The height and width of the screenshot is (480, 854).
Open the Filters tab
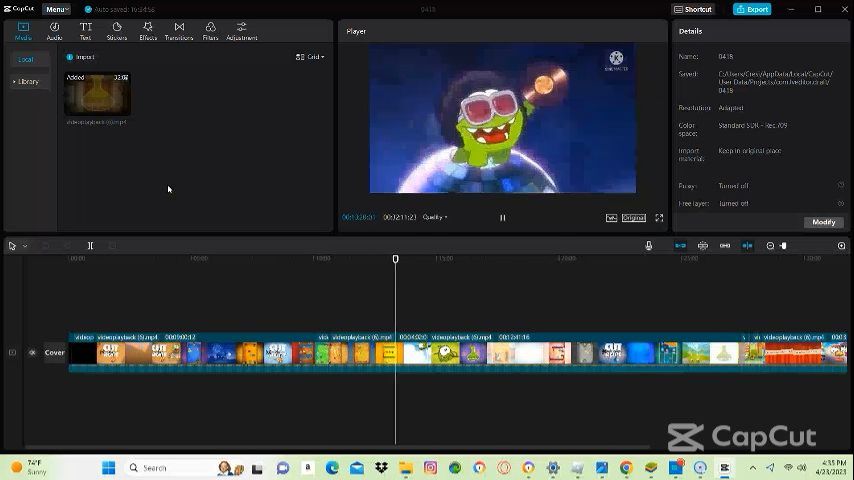tap(210, 31)
